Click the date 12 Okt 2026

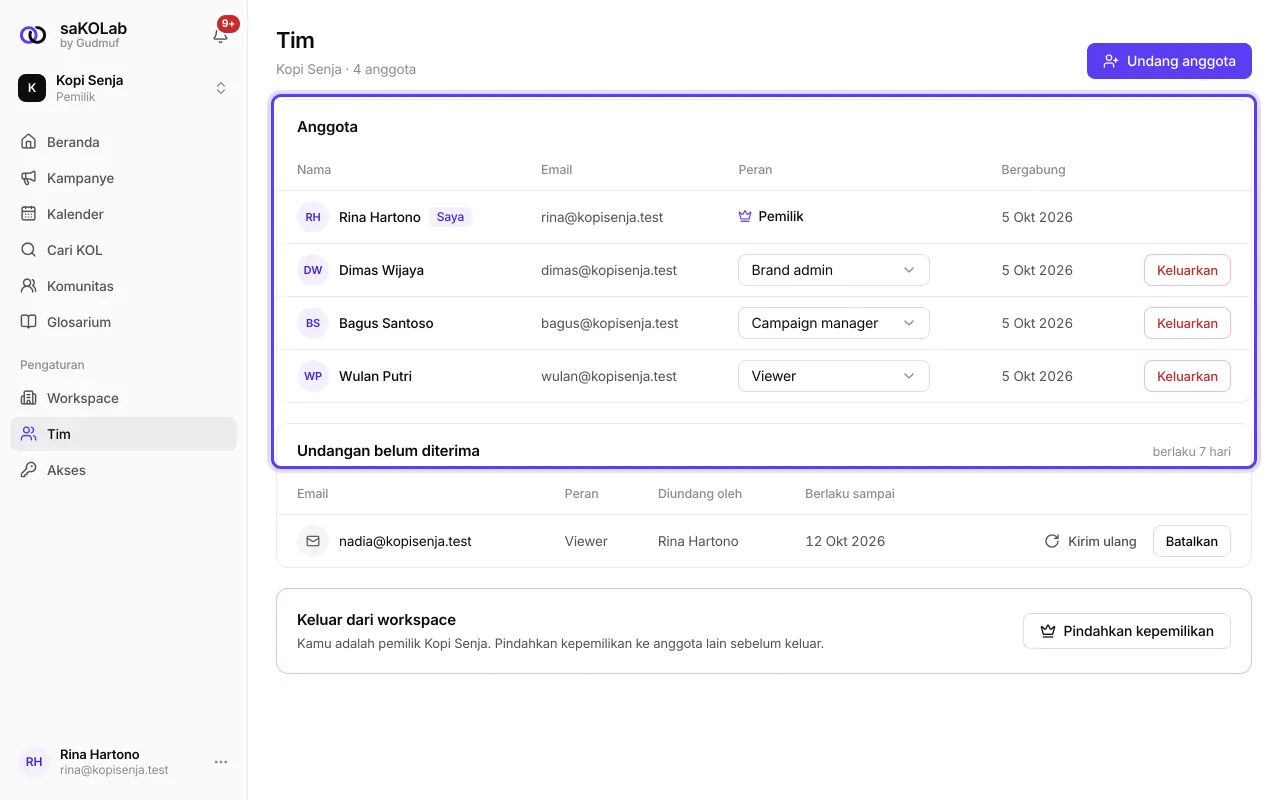coord(845,541)
